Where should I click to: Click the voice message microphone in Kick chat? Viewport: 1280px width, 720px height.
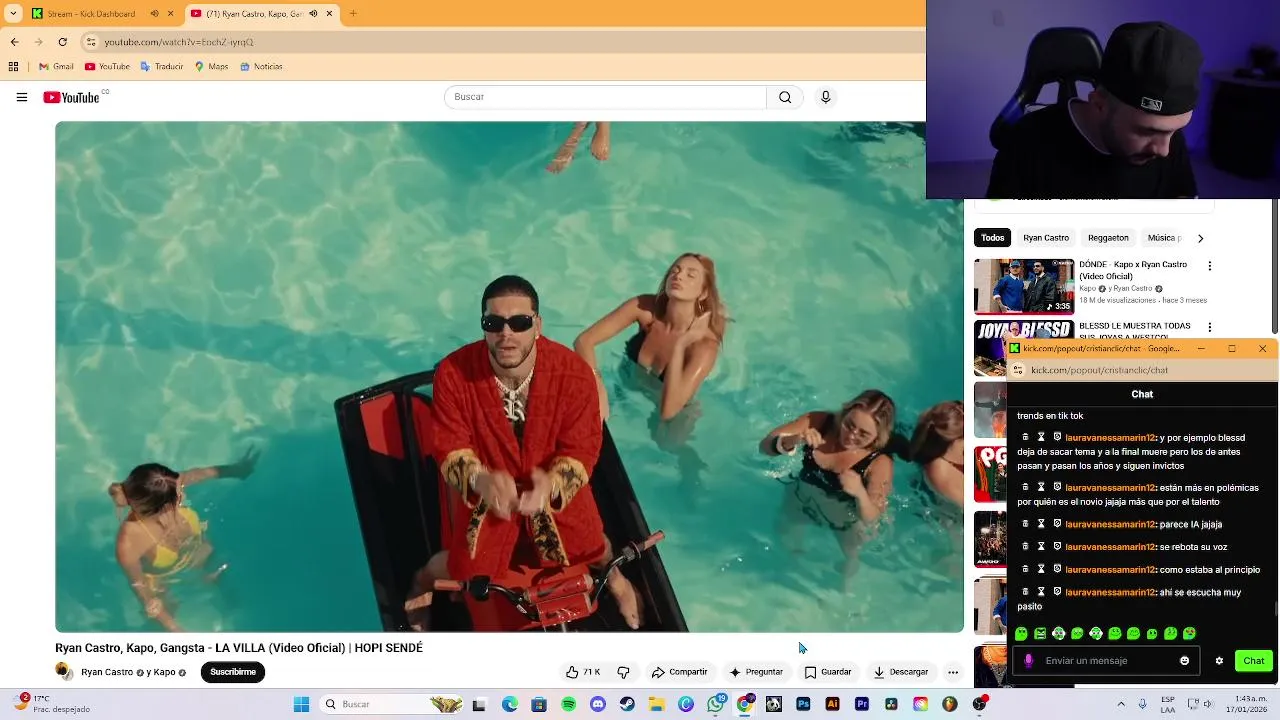[1028, 661]
